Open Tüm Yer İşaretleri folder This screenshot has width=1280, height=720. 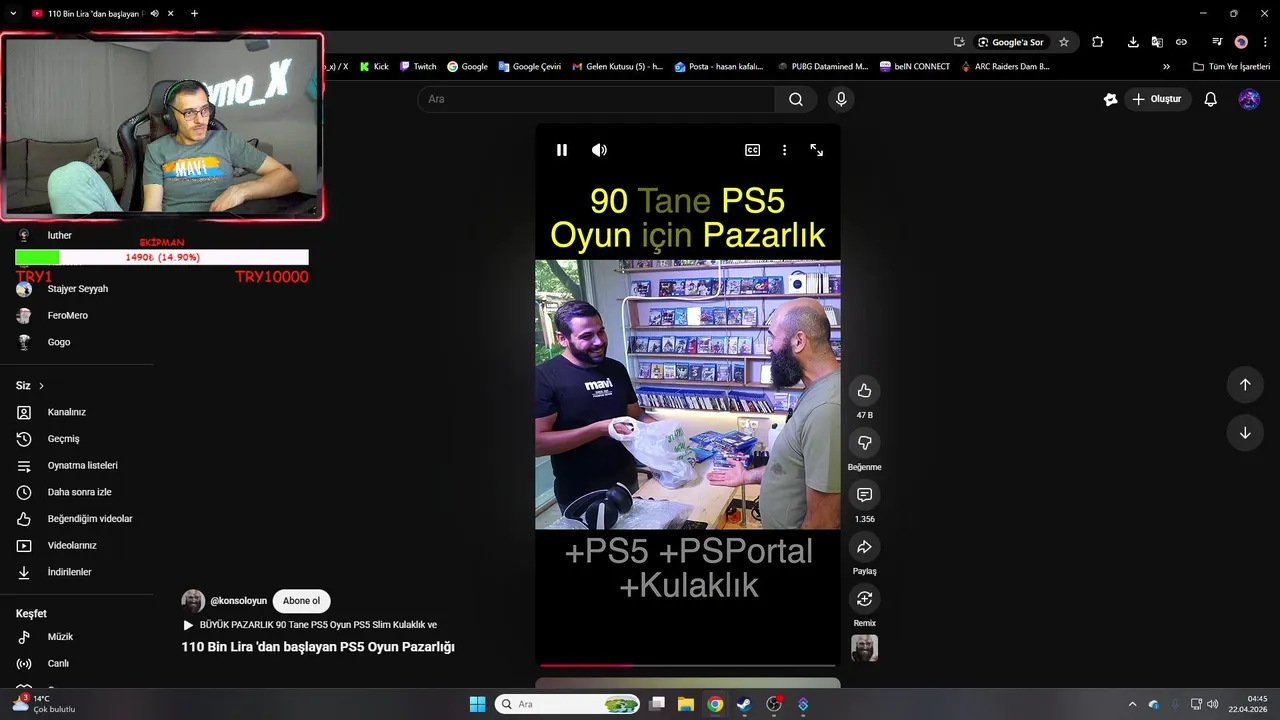tap(1232, 67)
